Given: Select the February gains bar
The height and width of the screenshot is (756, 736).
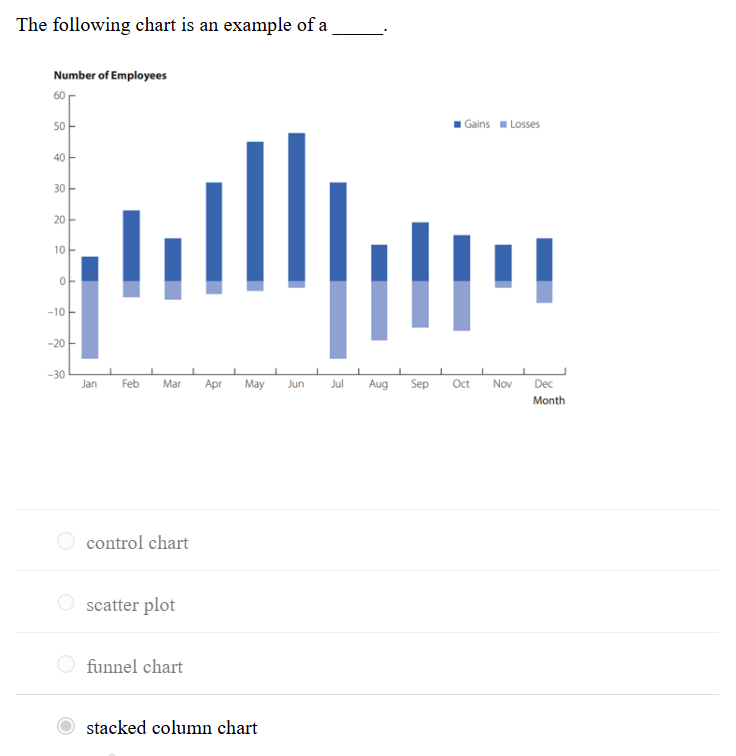Looking at the screenshot, I should [131, 245].
